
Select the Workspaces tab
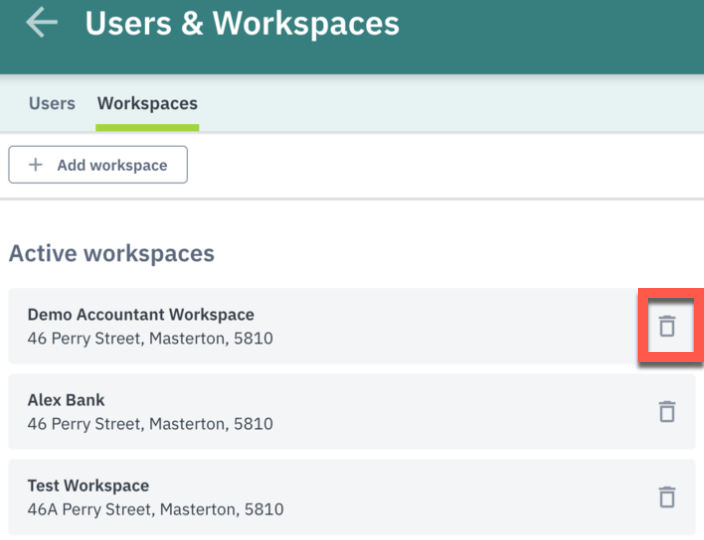tap(147, 103)
